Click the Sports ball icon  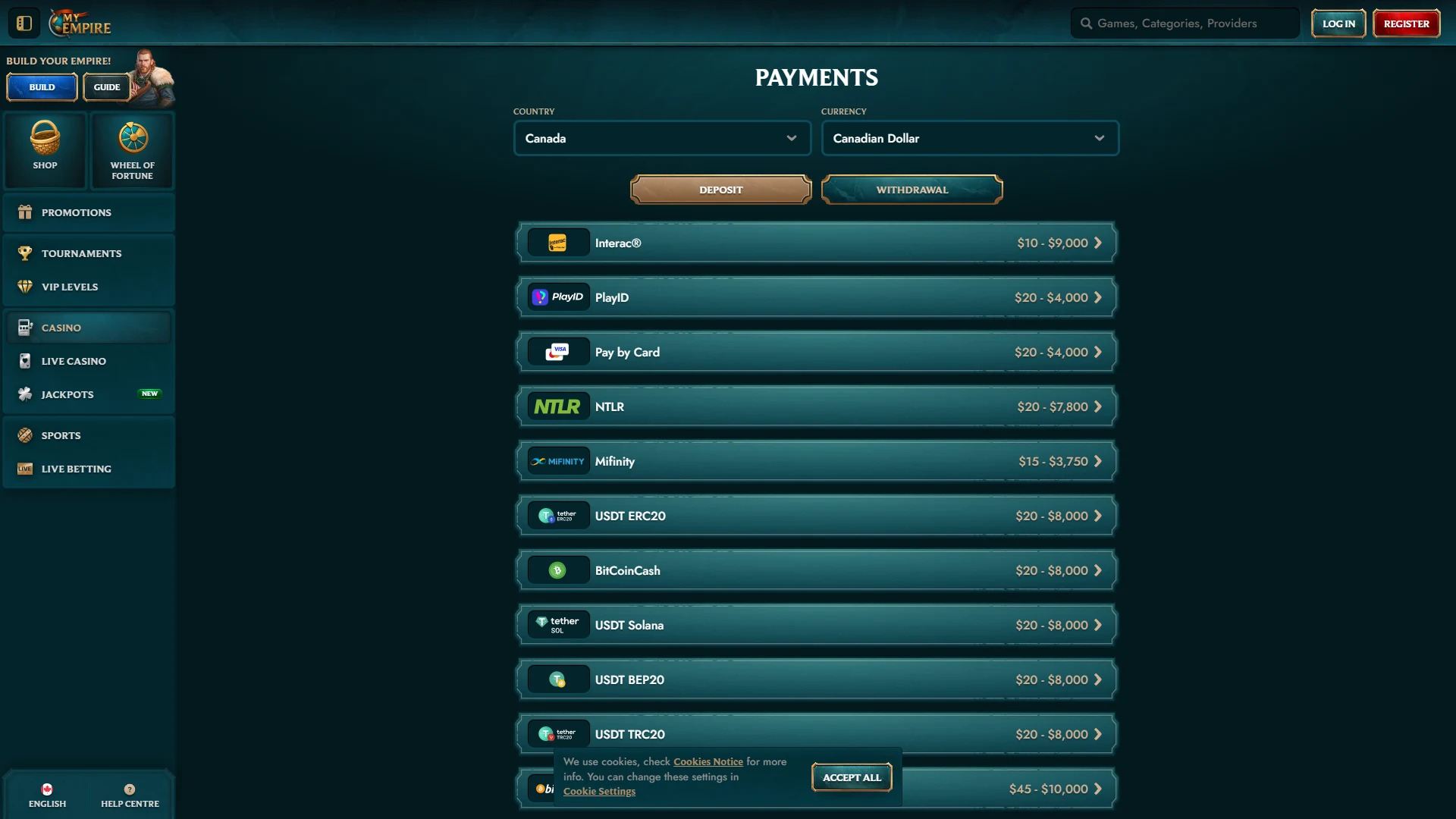pos(25,435)
